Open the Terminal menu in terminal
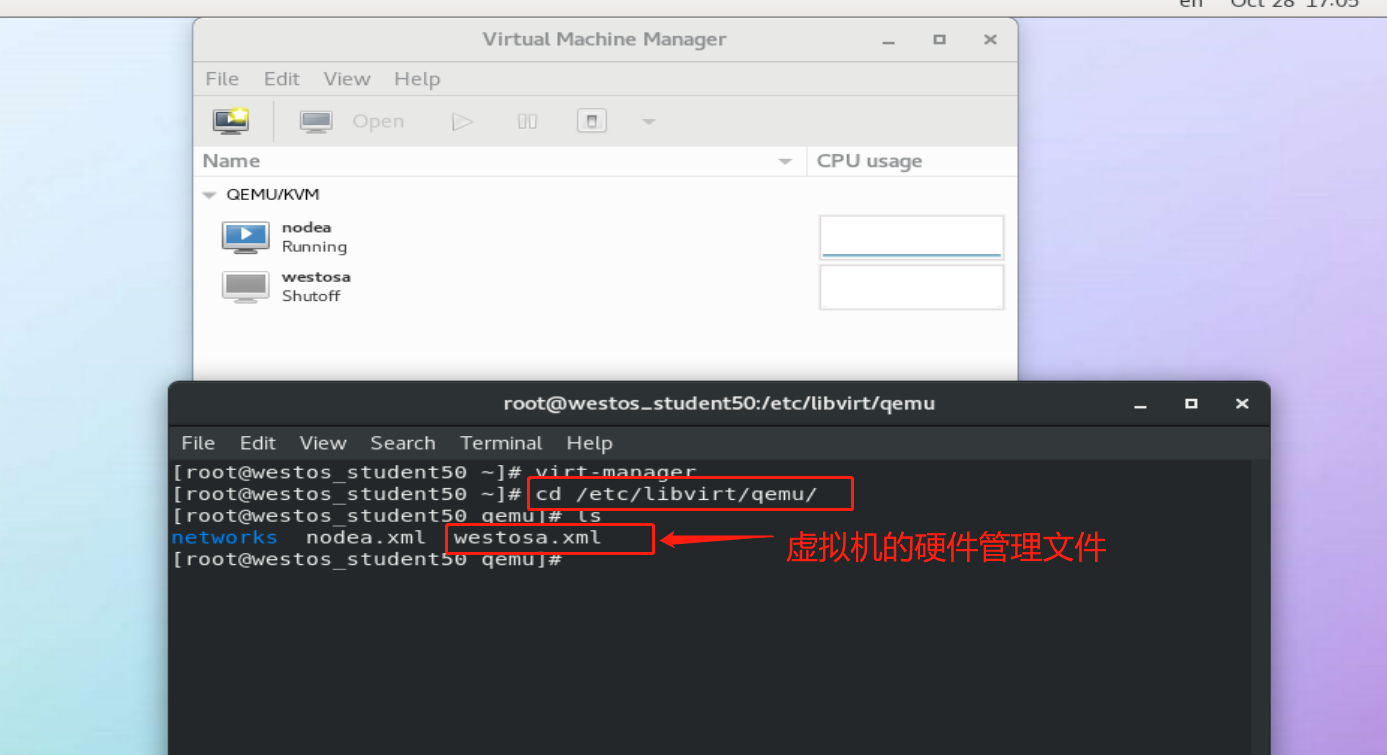Screen dimensions: 1387x755 [x=501, y=443]
